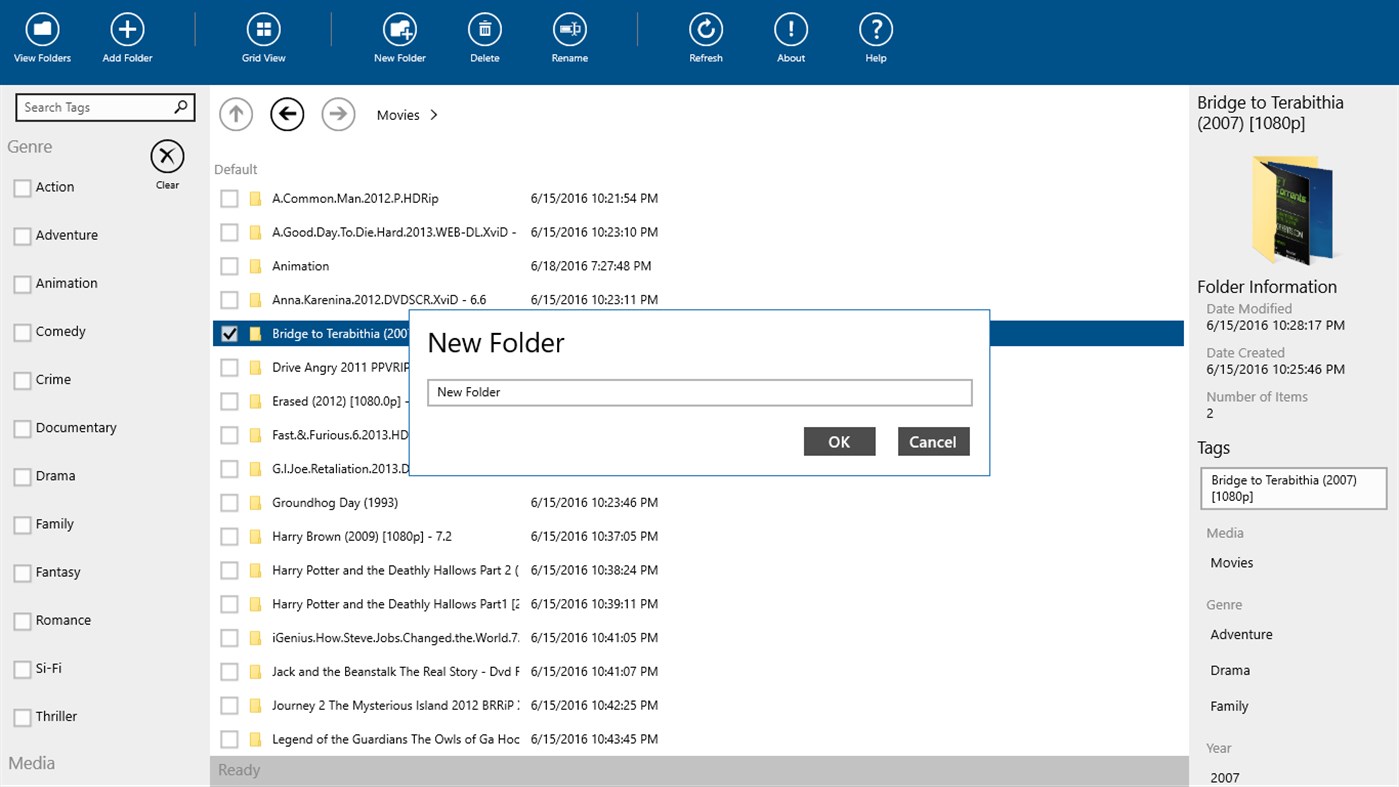This screenshot has width=1399, height=787.
Task: Open the New Folder toolbar icon
Action: coord(399,30)
